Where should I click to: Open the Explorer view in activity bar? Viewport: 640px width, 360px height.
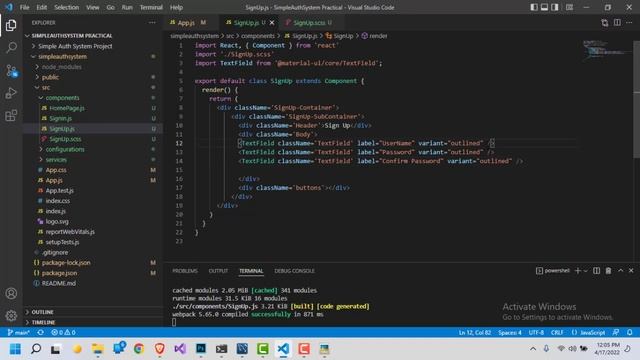11,25
